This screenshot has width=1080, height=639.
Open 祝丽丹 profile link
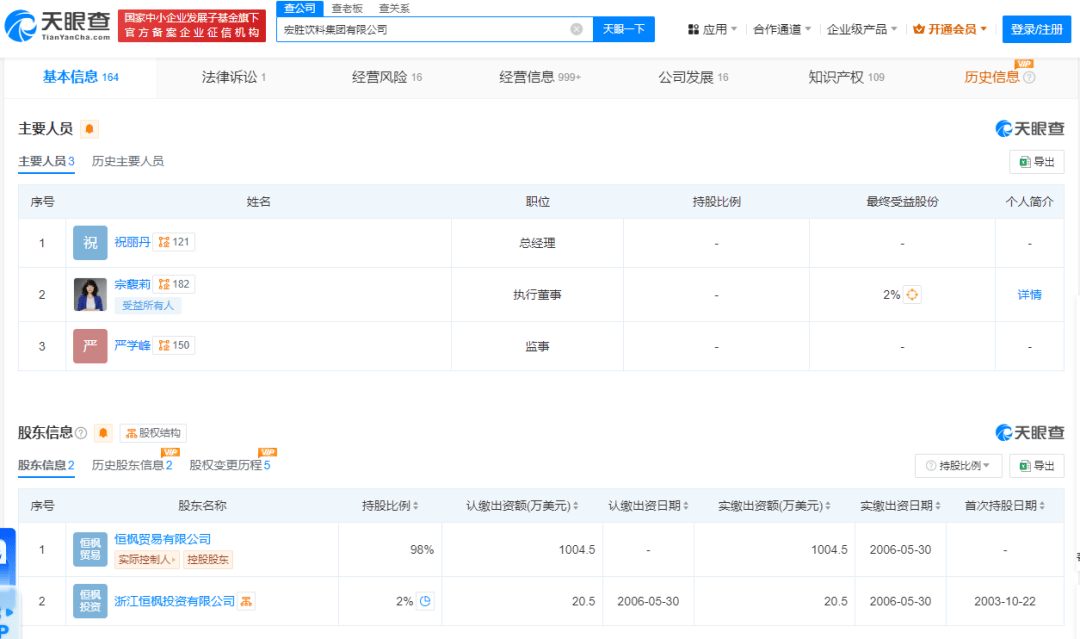[x=132, y=242]
